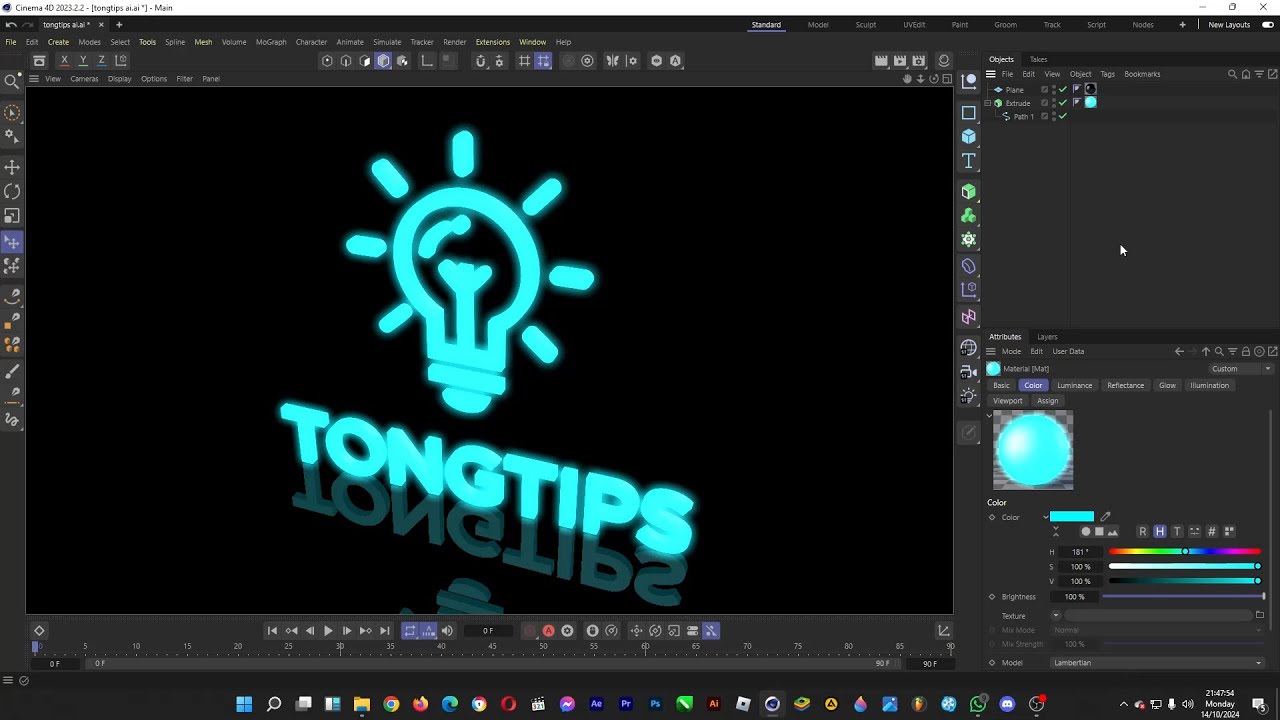Image resolution: width=1280 pixels, height=720 pixels.
Task: Open the rectangle spline tool icon
Action: pyautogui.click(x=968, y=112)
